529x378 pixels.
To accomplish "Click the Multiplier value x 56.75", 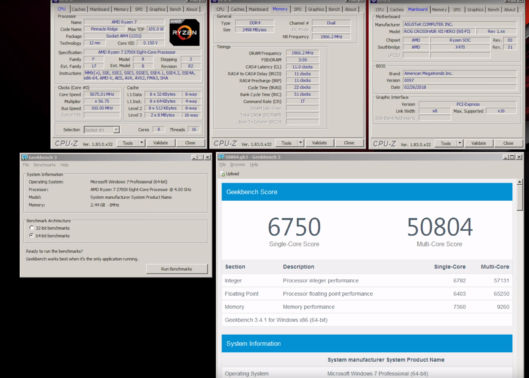I will (x=102, y=101).
